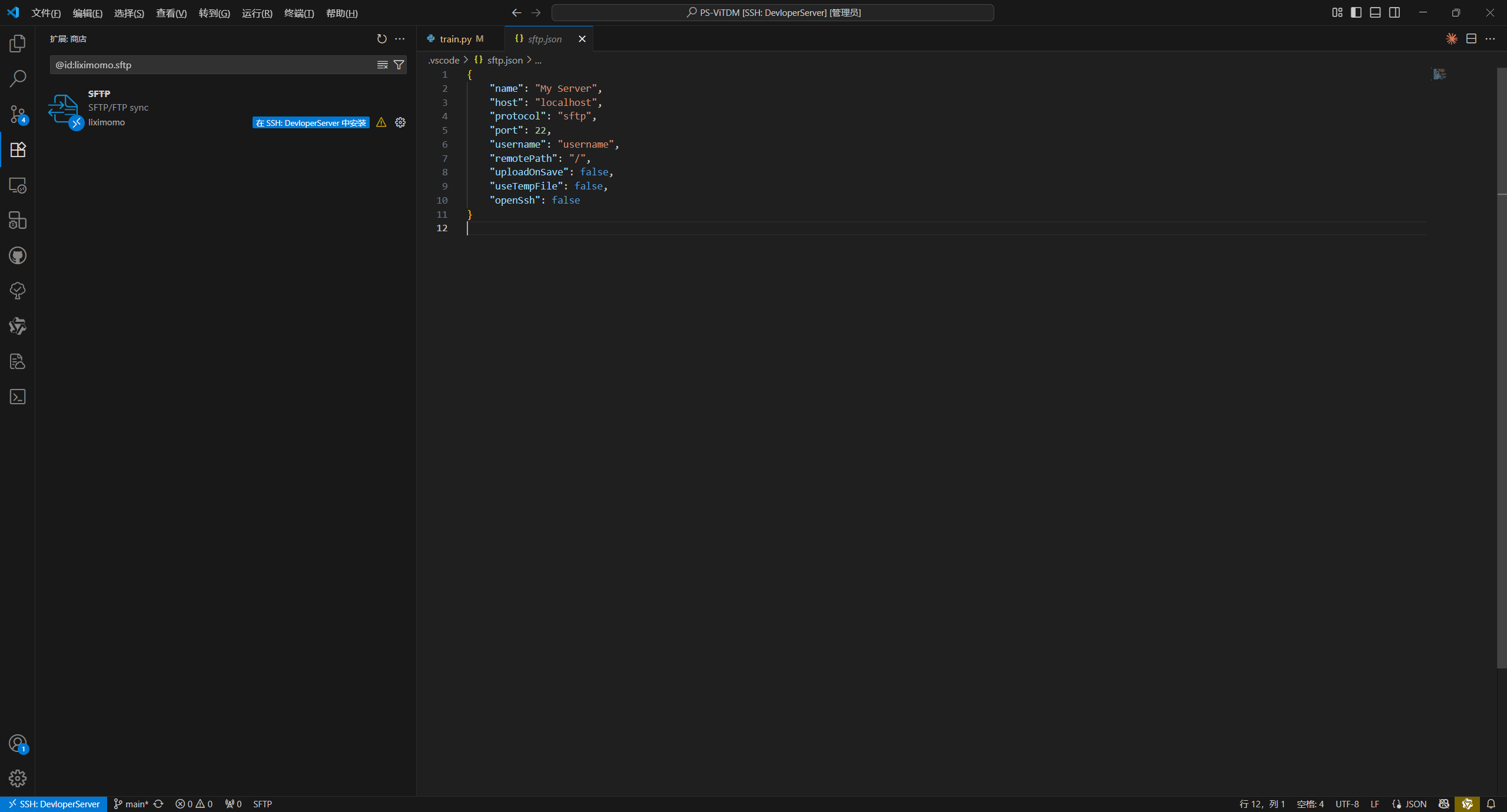Change encoding via UTF-8 indicator

tap(1347, 804)
